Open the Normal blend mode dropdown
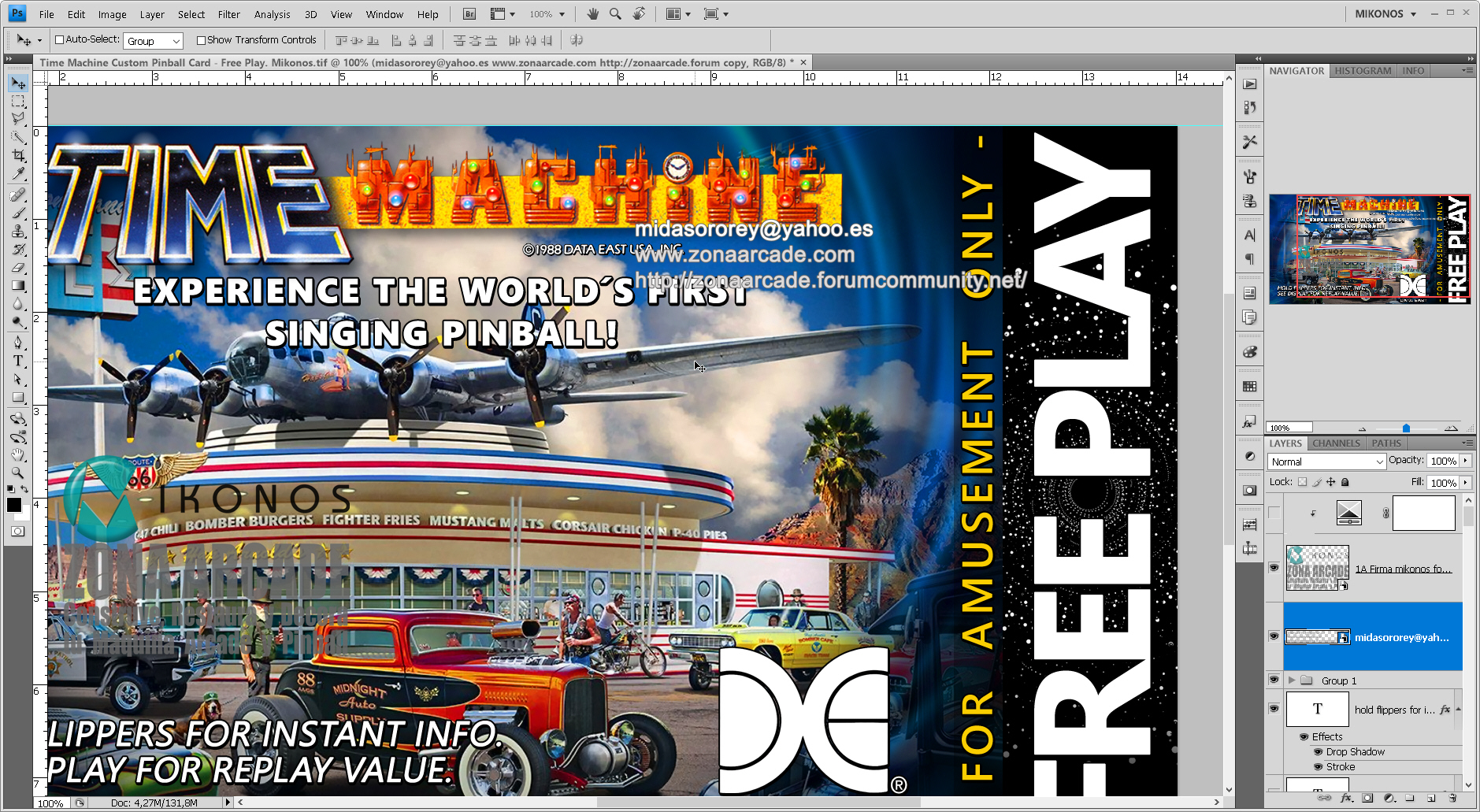This screenshot has width=1480, height=812. coord(1326,462)
